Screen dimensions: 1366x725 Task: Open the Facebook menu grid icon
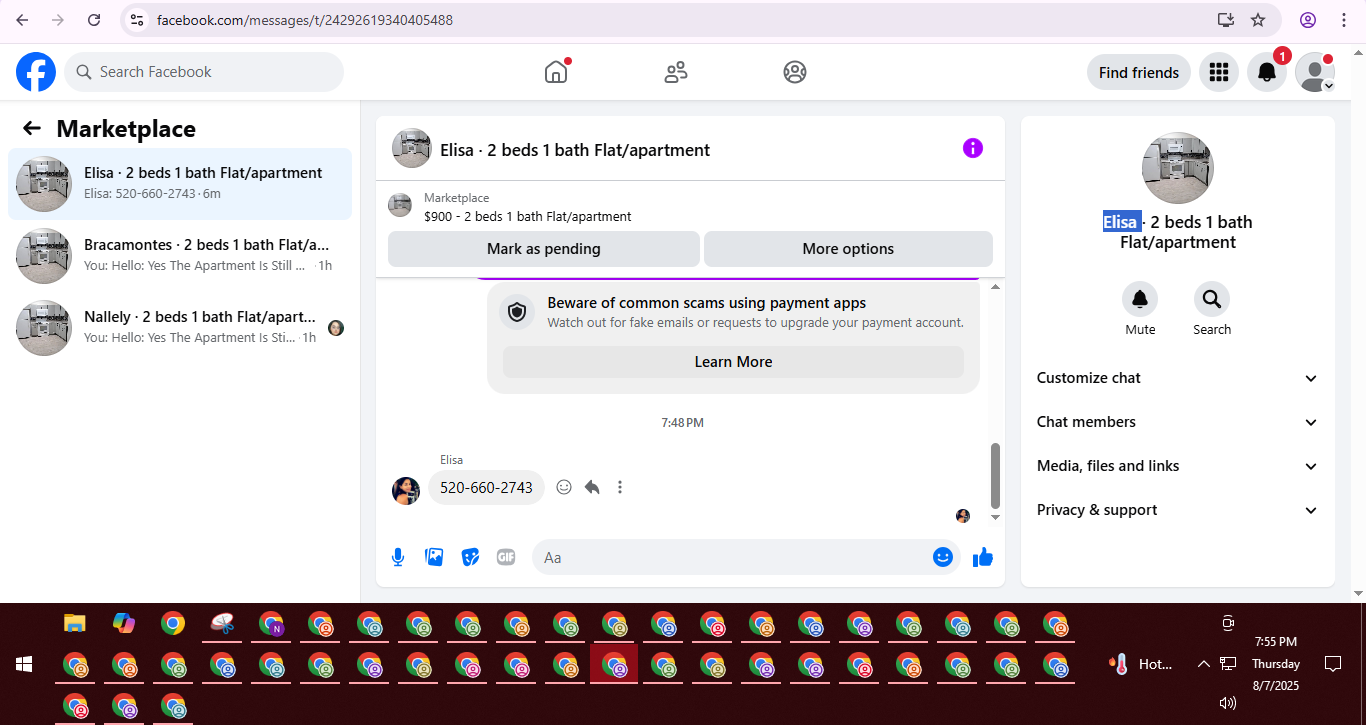coord(1218,72)
